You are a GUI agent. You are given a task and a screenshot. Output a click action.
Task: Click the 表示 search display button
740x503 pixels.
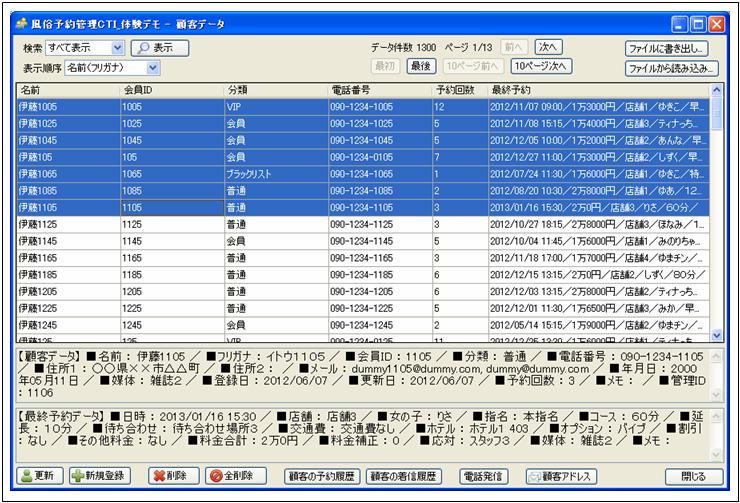160,47
